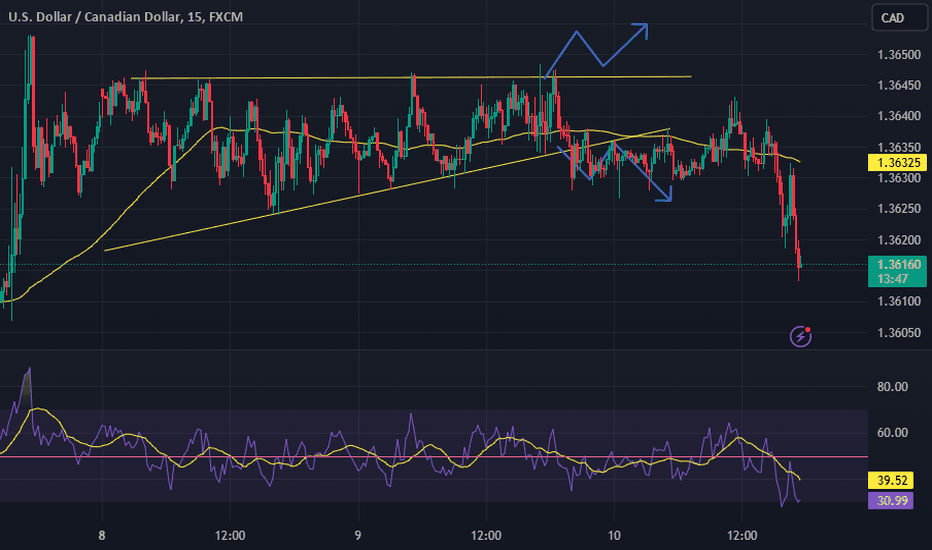
Task: Click the purple lightning bolt event icon
Action: coord(801,337)
